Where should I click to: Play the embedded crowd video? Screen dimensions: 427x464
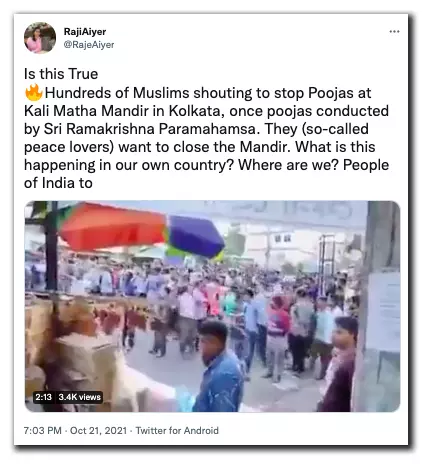click(x=212, y=306)
